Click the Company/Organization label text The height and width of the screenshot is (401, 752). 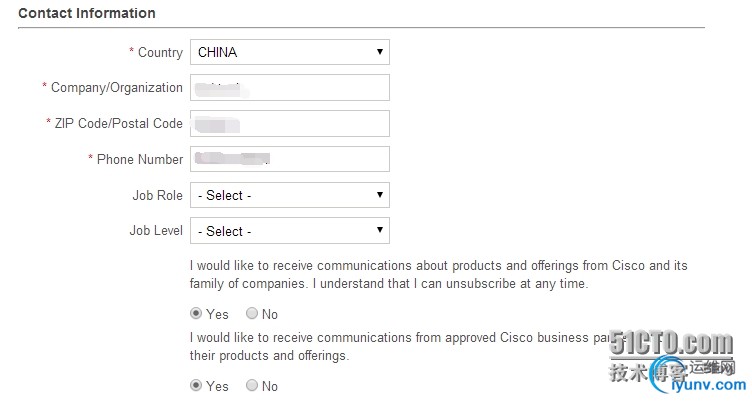tap(117, 88)
